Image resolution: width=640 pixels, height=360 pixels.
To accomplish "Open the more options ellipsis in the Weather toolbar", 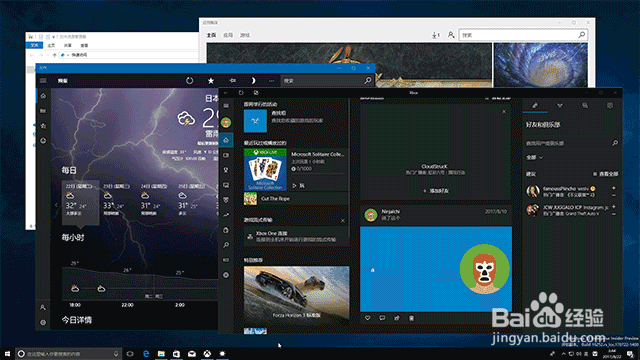I will [x=271, y=81].
